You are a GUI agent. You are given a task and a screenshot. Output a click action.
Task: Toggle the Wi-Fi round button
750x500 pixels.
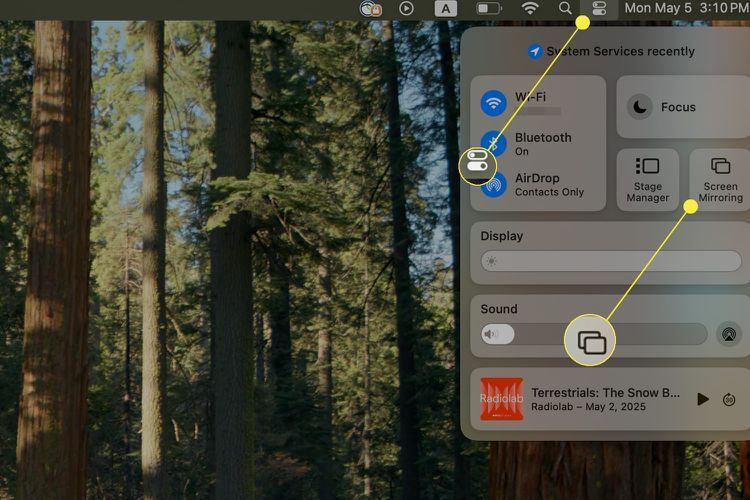pyautogui.click(x=494, y=103)
